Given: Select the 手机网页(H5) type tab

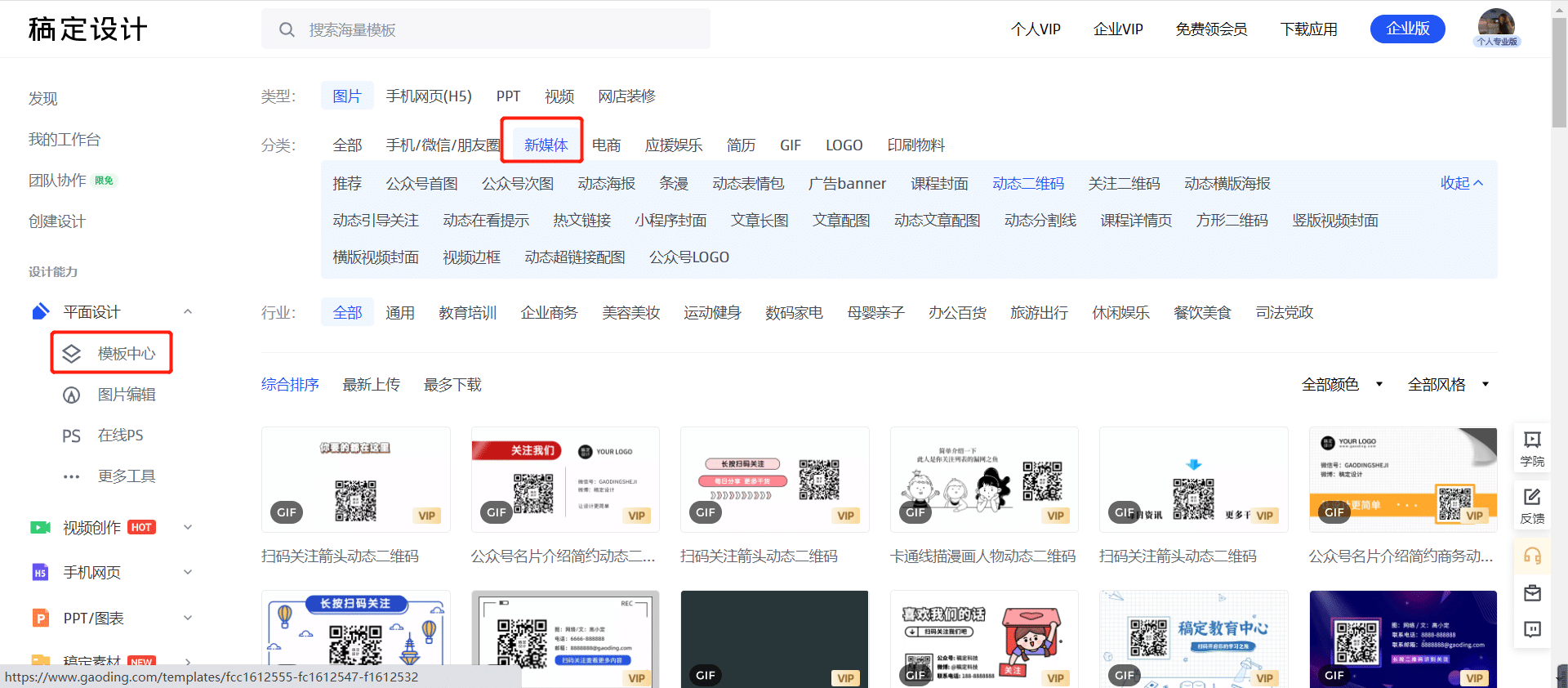Looking at the screenshot, I should tap(429, 96).
